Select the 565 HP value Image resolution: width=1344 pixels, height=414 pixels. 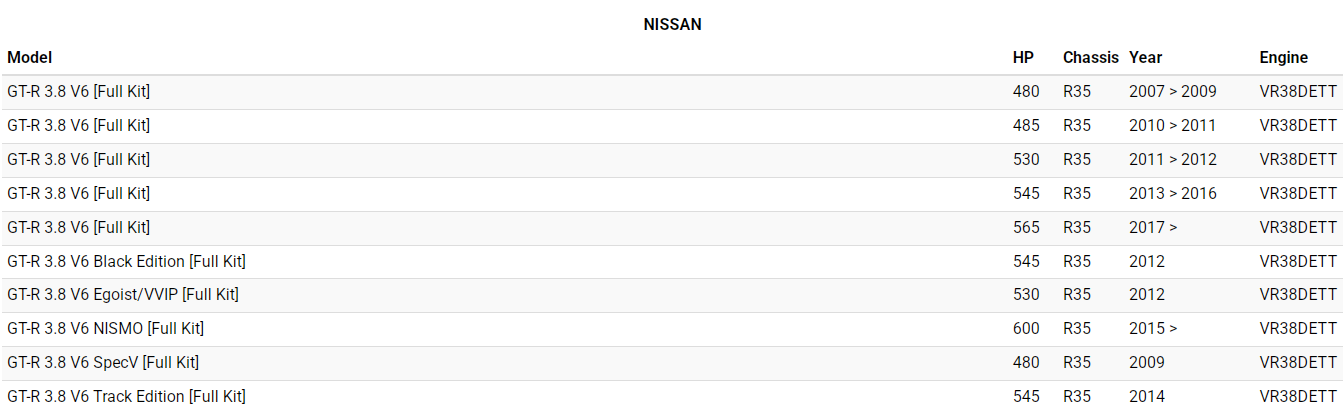[x=1026, y=227]
